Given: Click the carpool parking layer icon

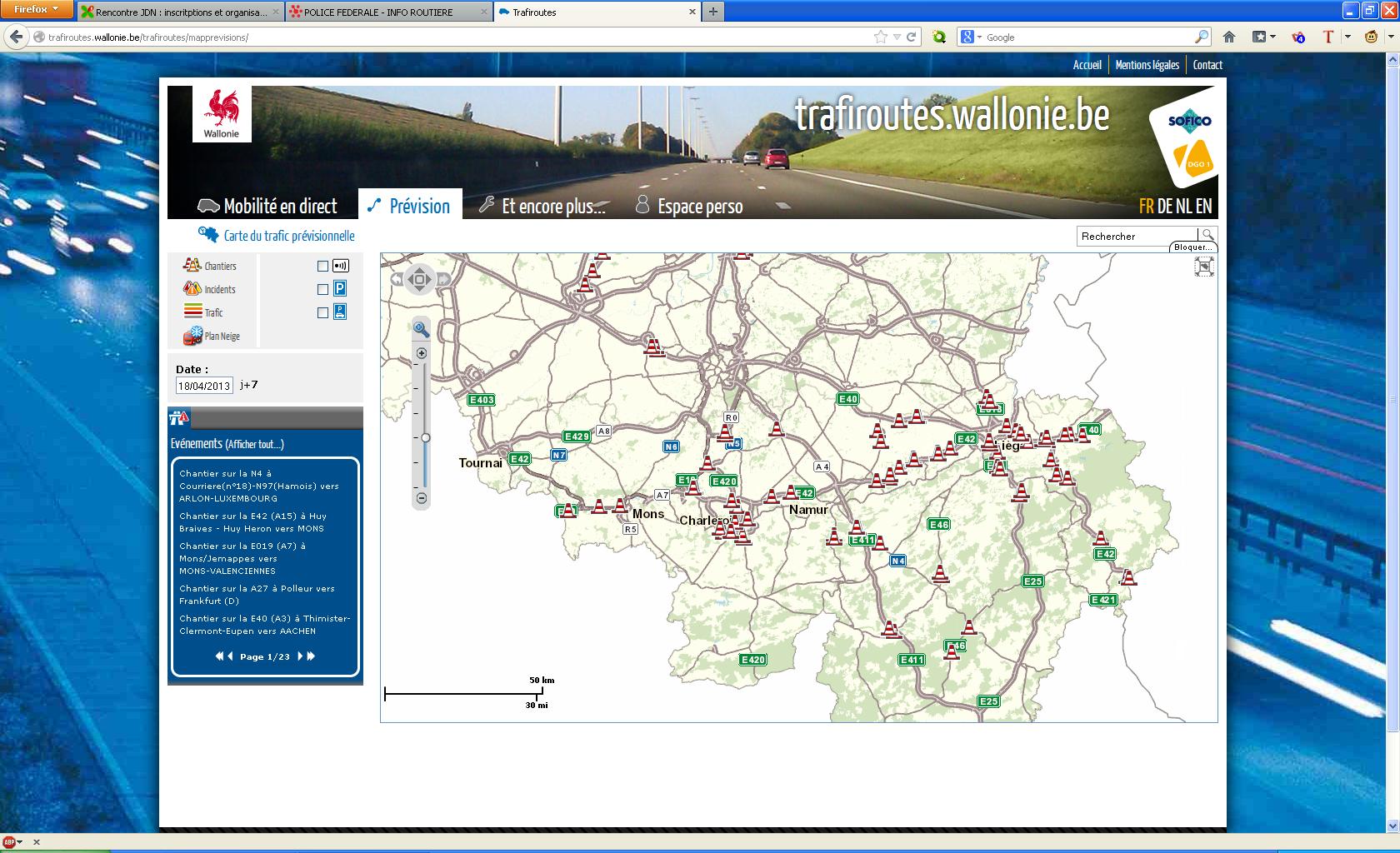Looking at the screenshot, I should pos(340,312).
